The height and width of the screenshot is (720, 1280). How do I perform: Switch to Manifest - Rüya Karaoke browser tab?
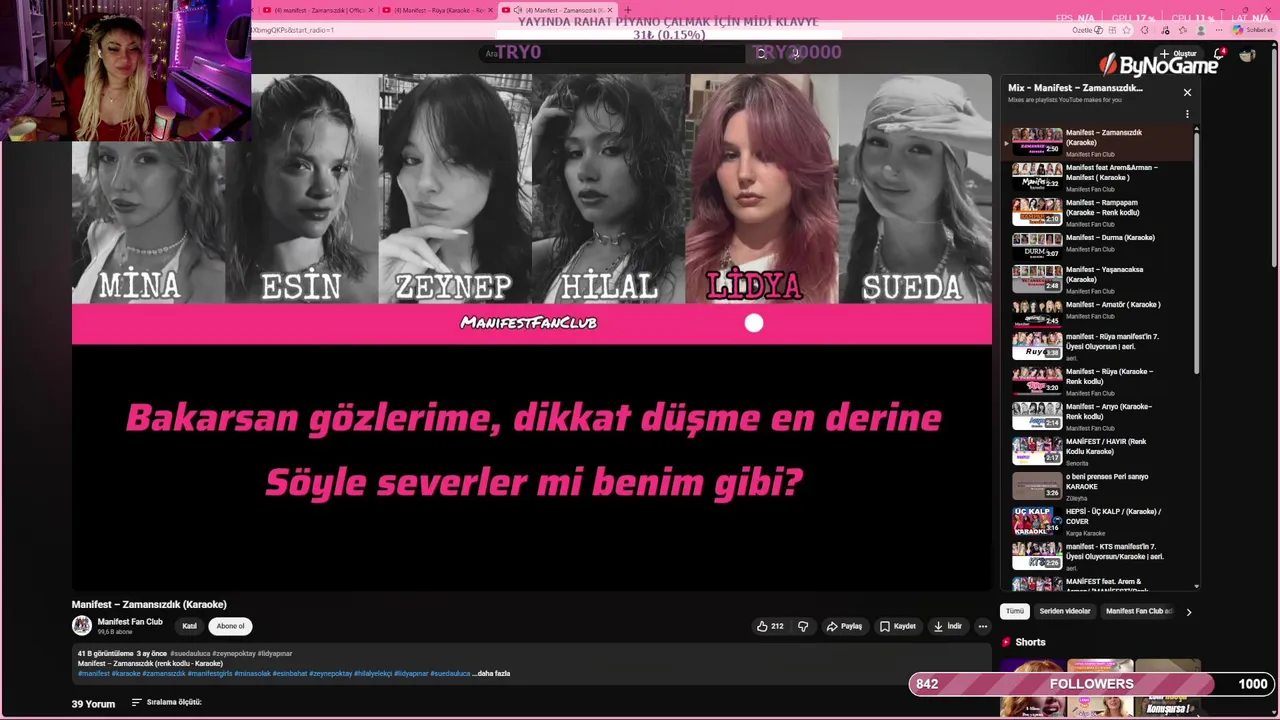(x=438, y=10)
